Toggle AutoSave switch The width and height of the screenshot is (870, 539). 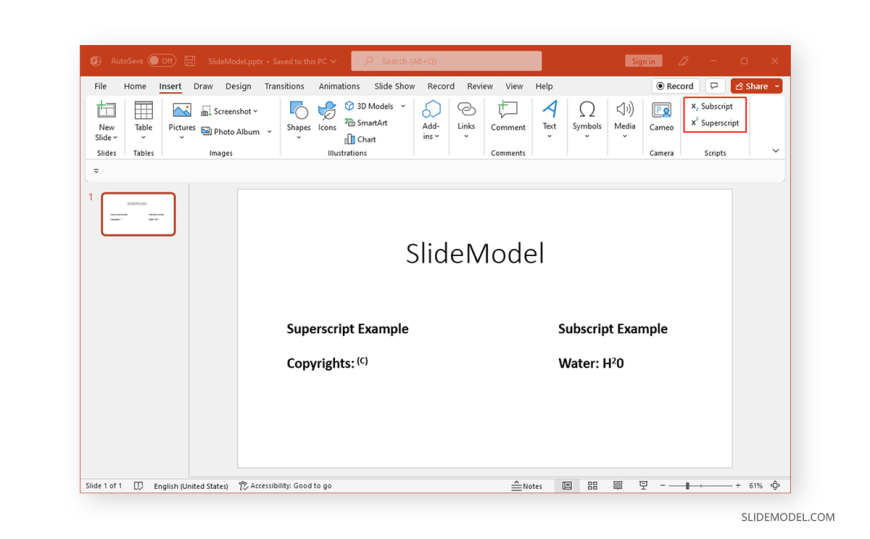(161, 61)
